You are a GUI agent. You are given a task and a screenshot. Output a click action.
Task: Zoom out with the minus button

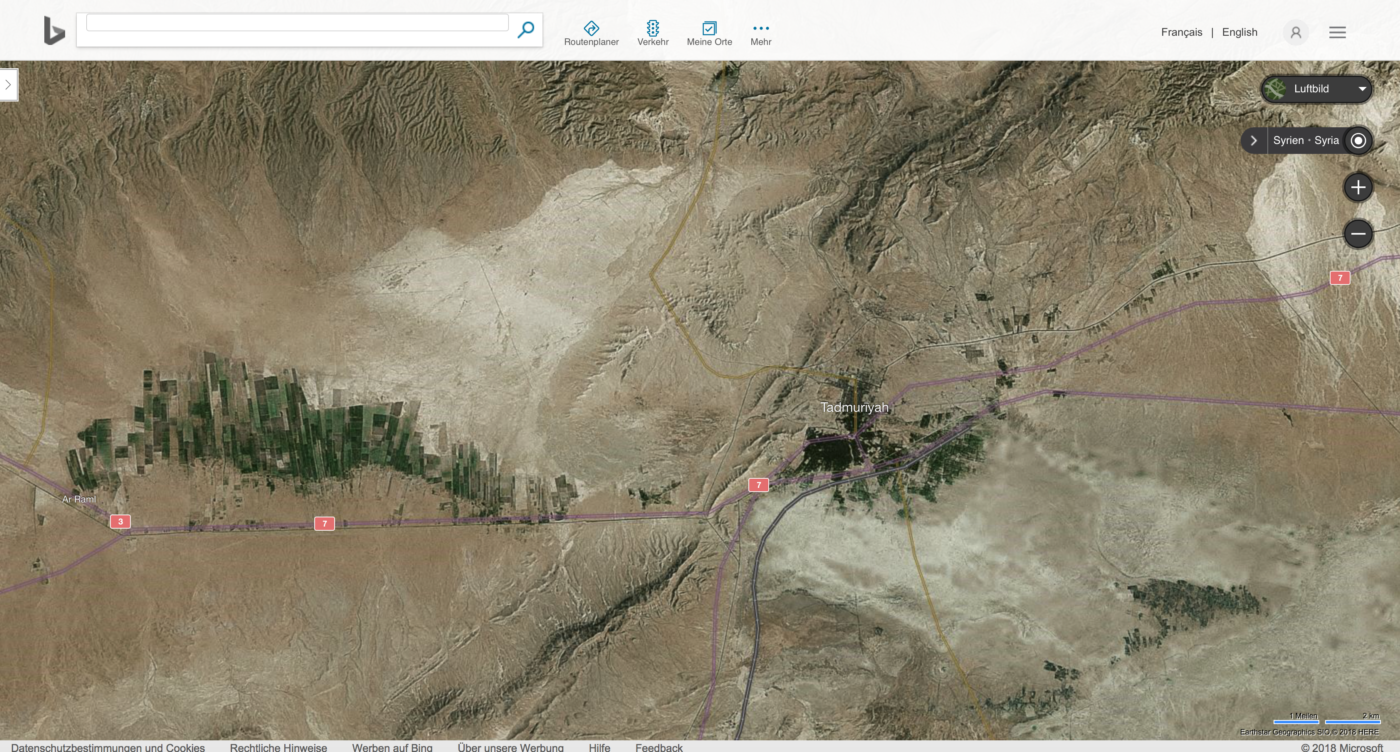(1357, 235)
